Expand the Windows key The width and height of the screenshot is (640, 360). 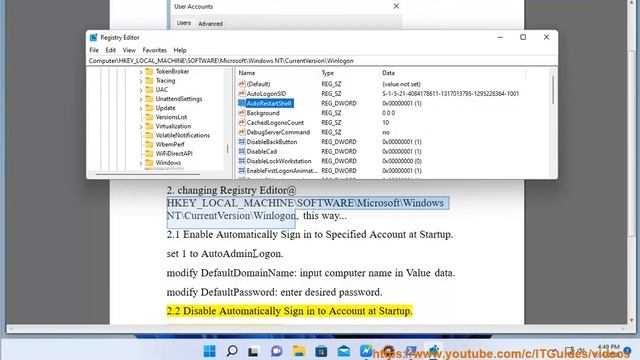click(x=141, y=163)
